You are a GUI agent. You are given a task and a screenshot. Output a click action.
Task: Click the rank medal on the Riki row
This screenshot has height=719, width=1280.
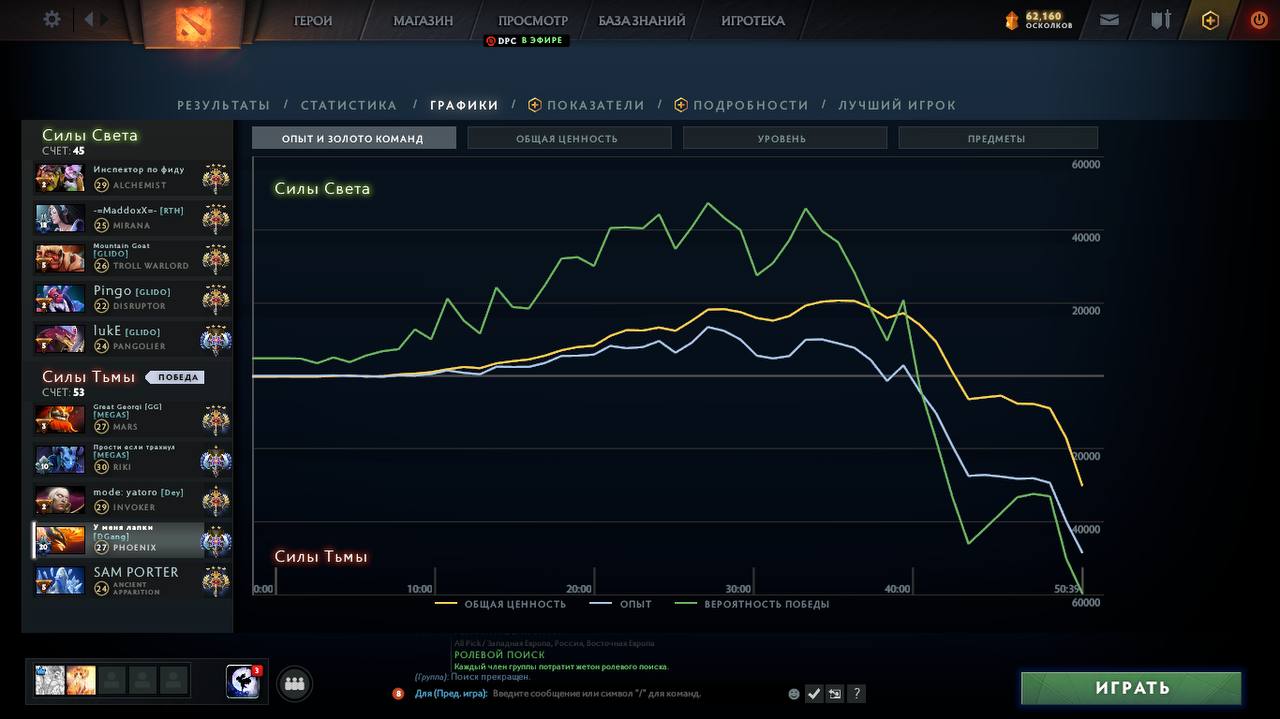[216, 460]
